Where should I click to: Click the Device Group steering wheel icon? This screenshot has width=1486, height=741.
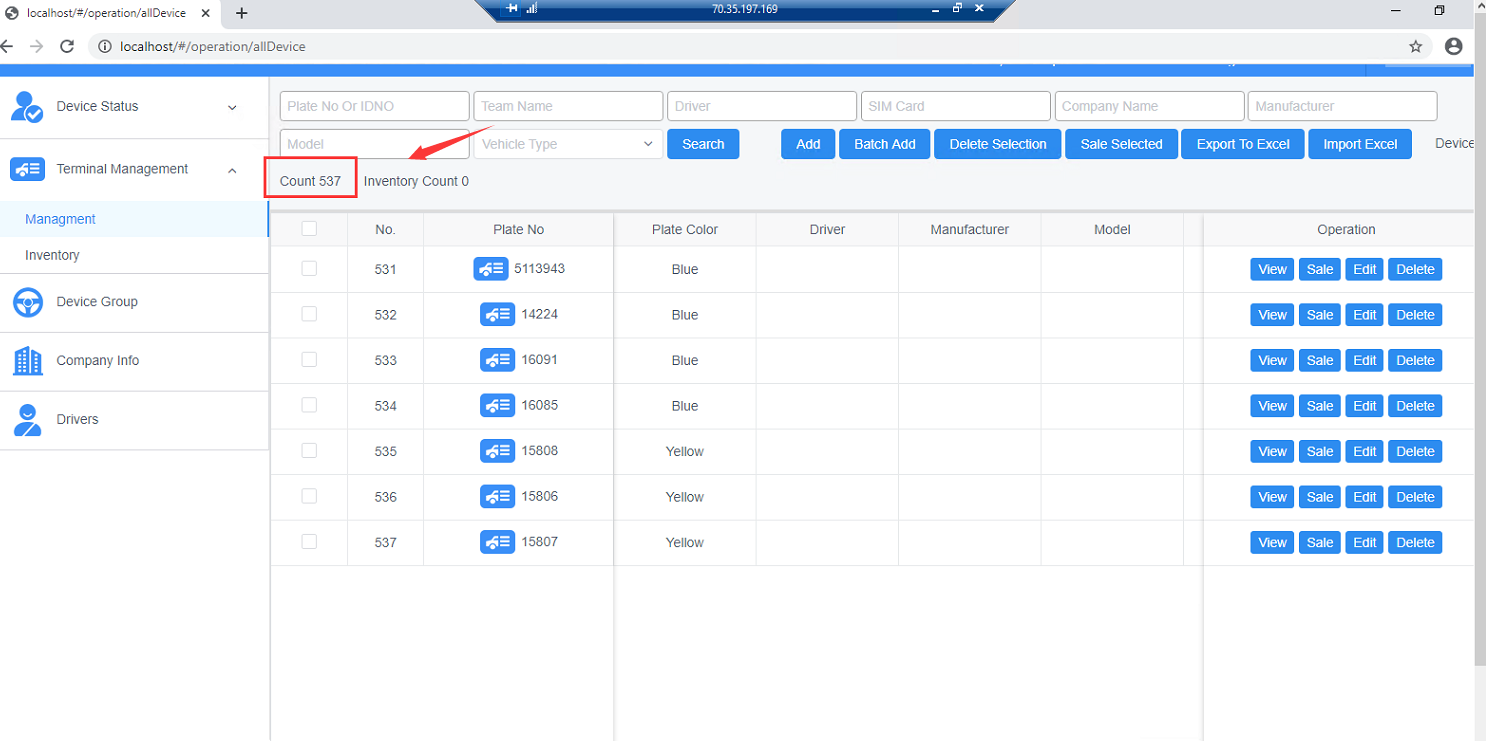coord(27,302)
